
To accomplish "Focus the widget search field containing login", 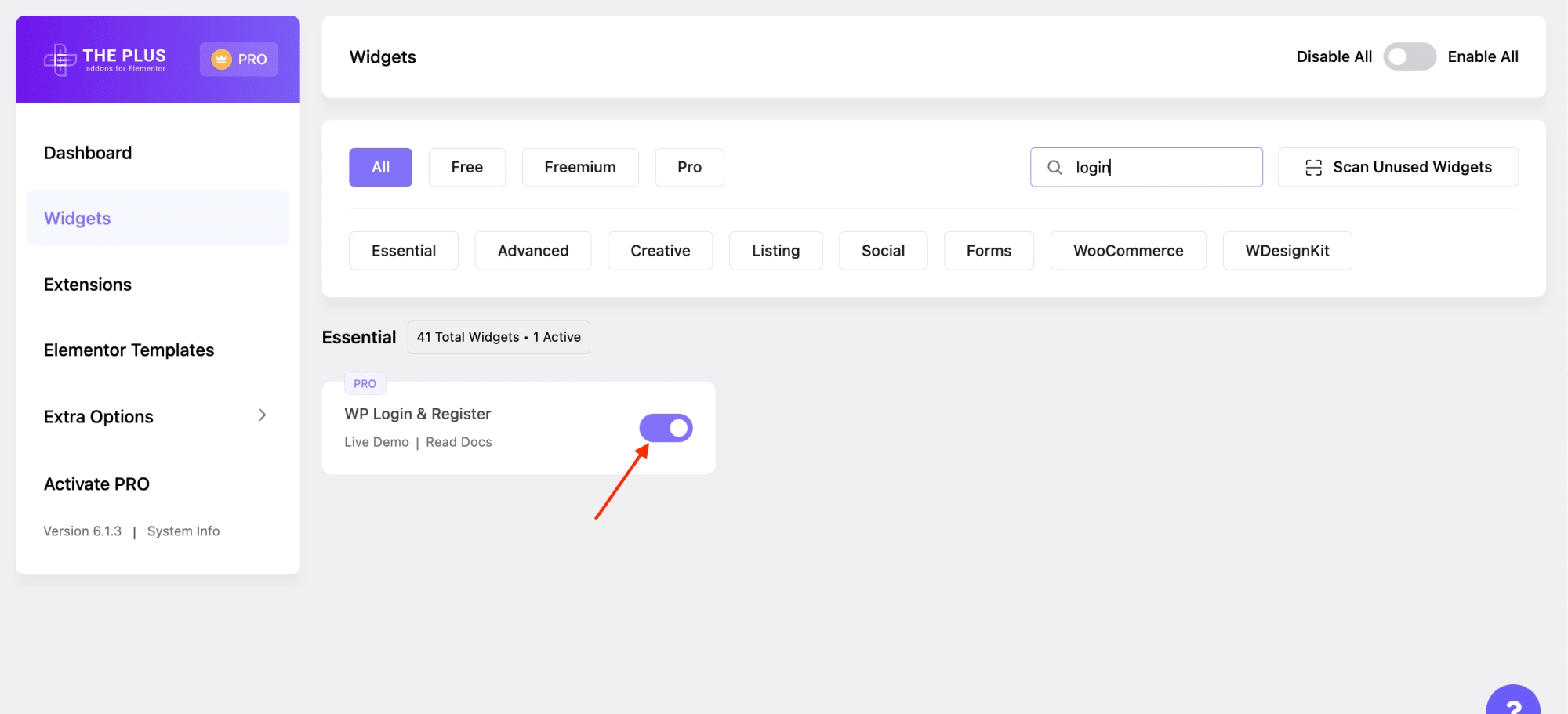I will point(1160,168).
